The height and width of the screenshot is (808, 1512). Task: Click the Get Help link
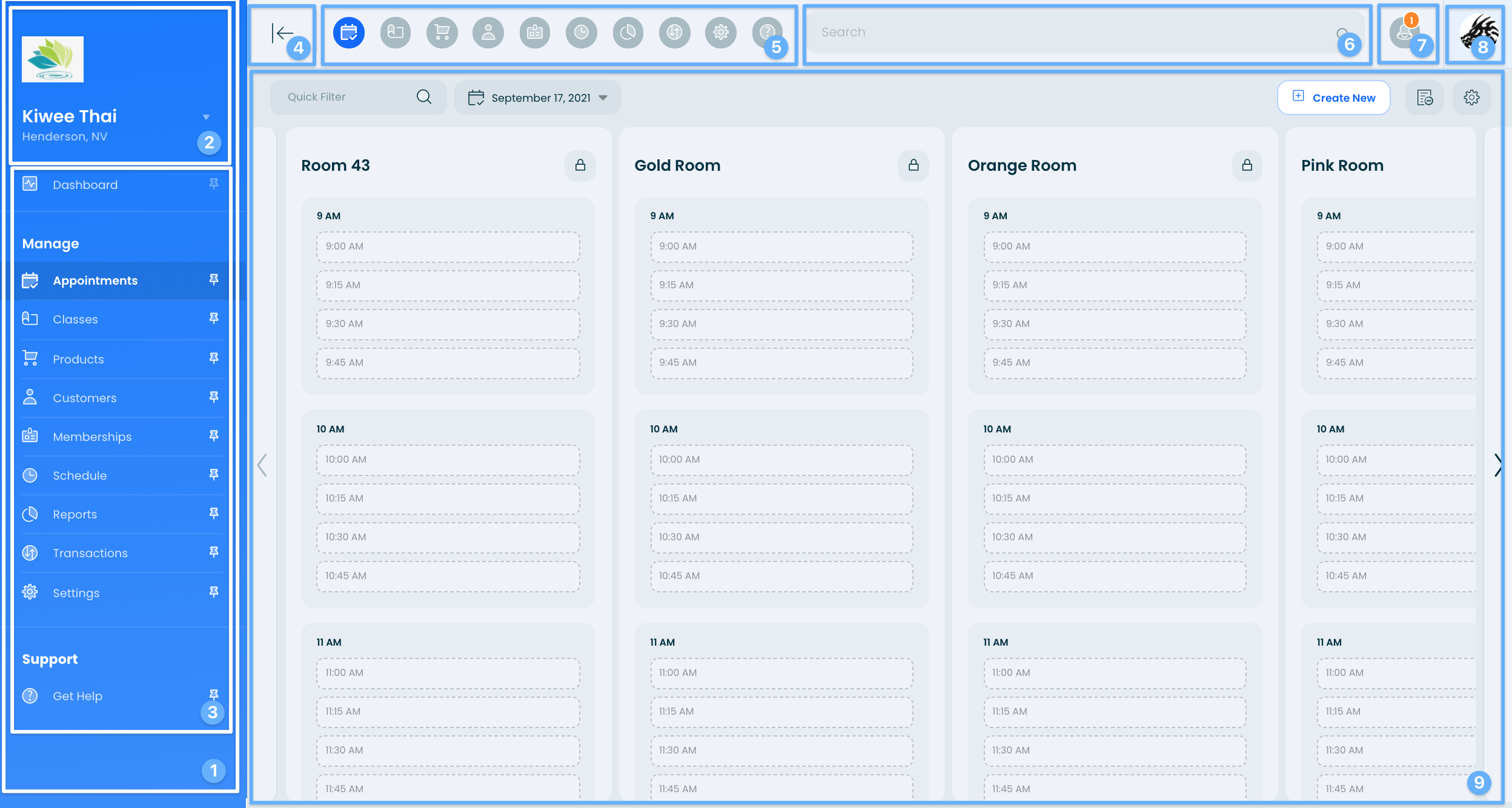[x=77, y=696]
